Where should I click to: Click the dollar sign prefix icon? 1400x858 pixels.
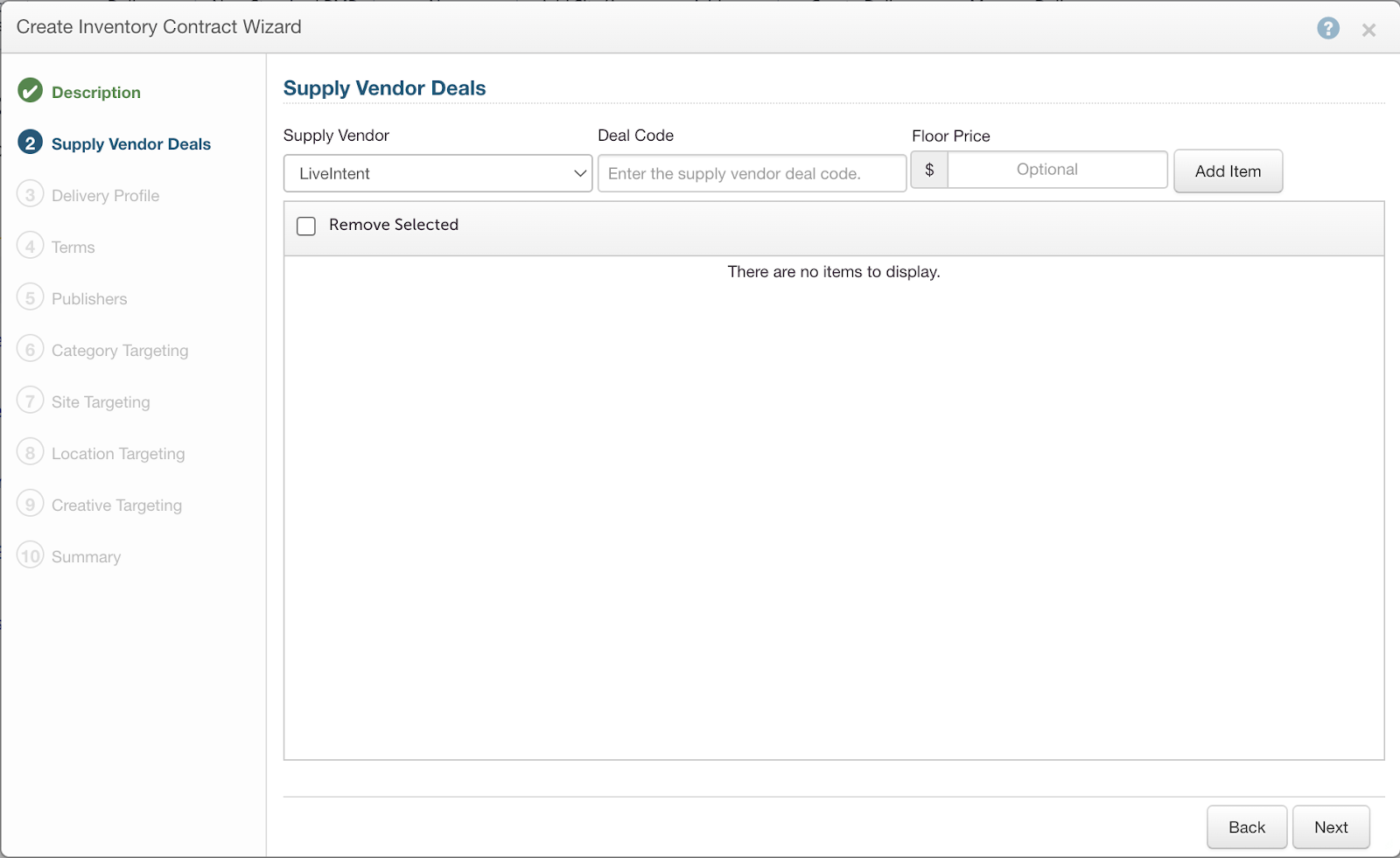tap(929, 170)
